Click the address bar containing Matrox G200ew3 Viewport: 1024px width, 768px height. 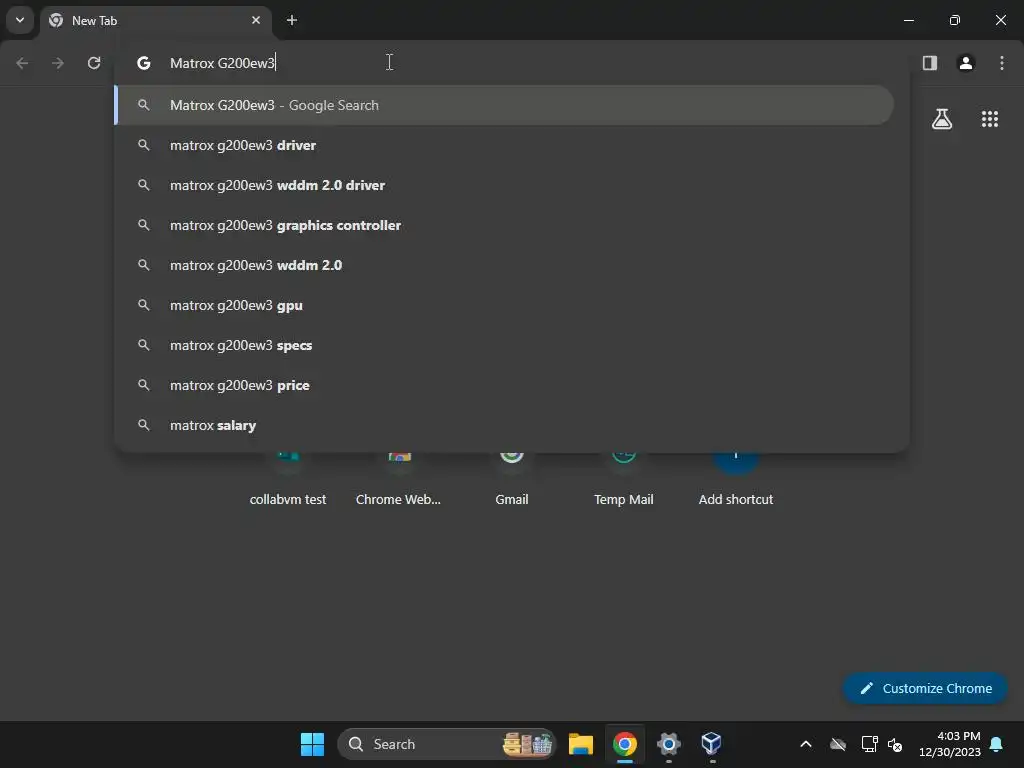tap(512, 63)
